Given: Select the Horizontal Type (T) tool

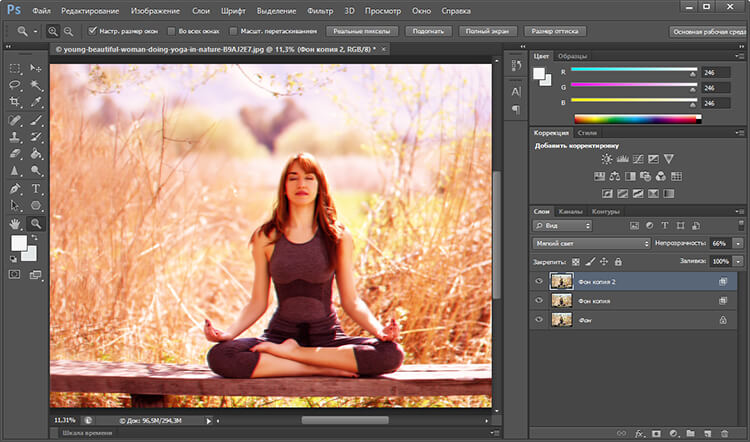Looking at the screenshot, I should pos(36,188).
